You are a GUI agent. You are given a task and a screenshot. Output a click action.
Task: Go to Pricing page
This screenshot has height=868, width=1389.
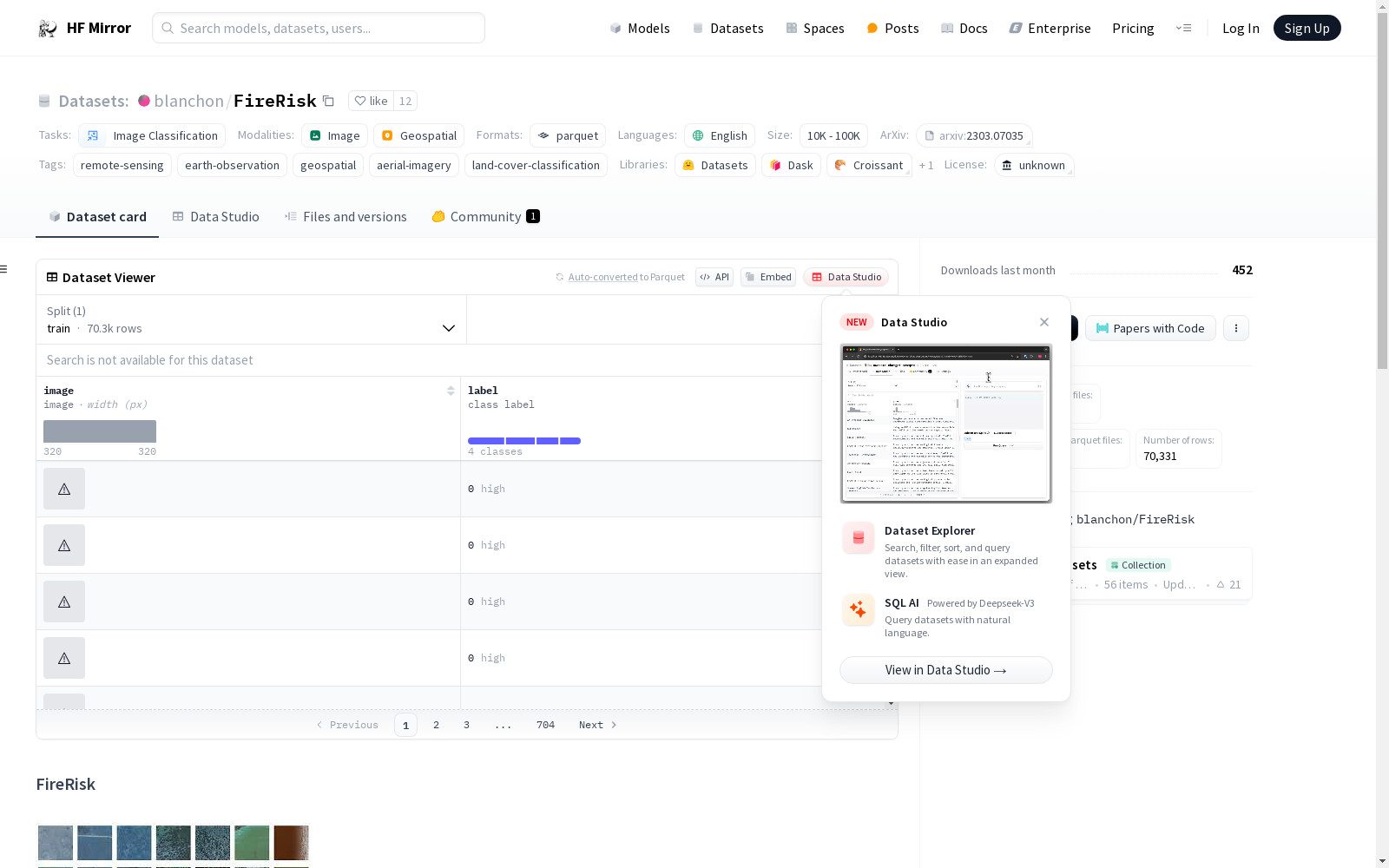click(x=1133, y=29)
